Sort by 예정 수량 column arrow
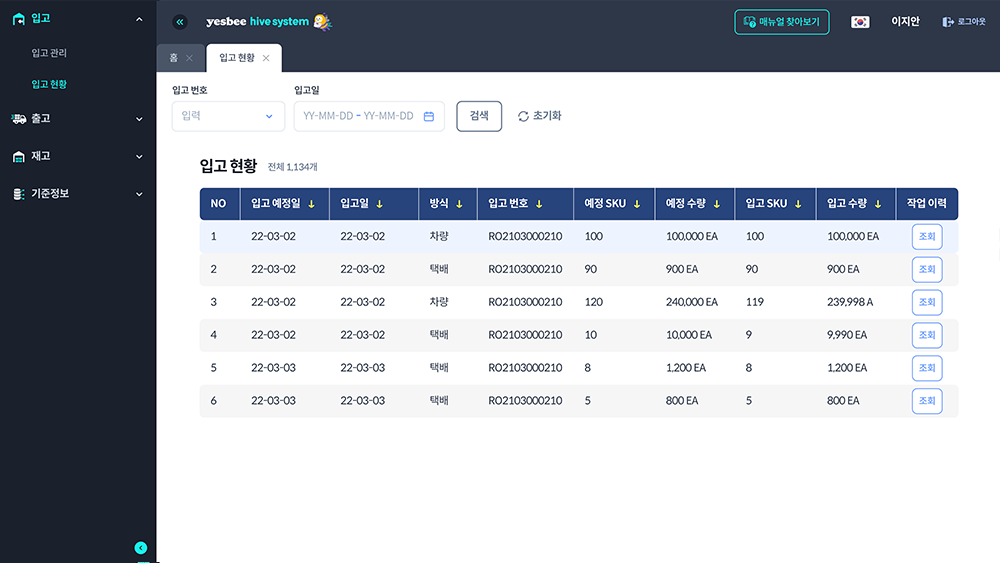 pyautogui.click(x=717, y=204)
